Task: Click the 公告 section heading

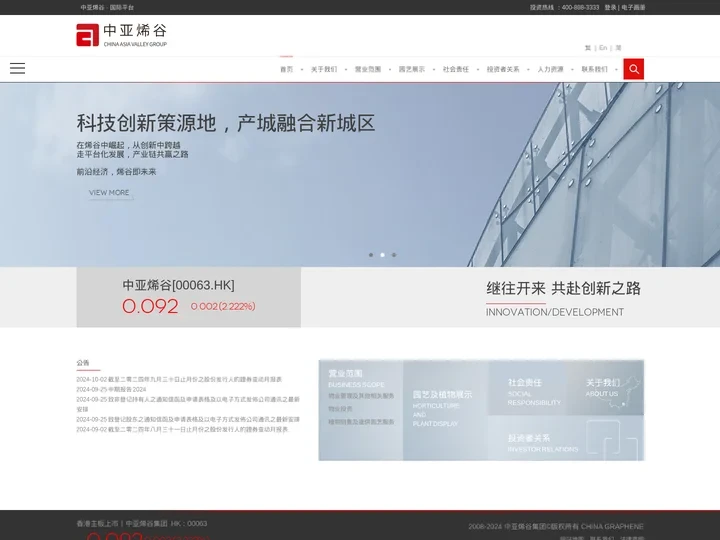Action: coord(83,363)
